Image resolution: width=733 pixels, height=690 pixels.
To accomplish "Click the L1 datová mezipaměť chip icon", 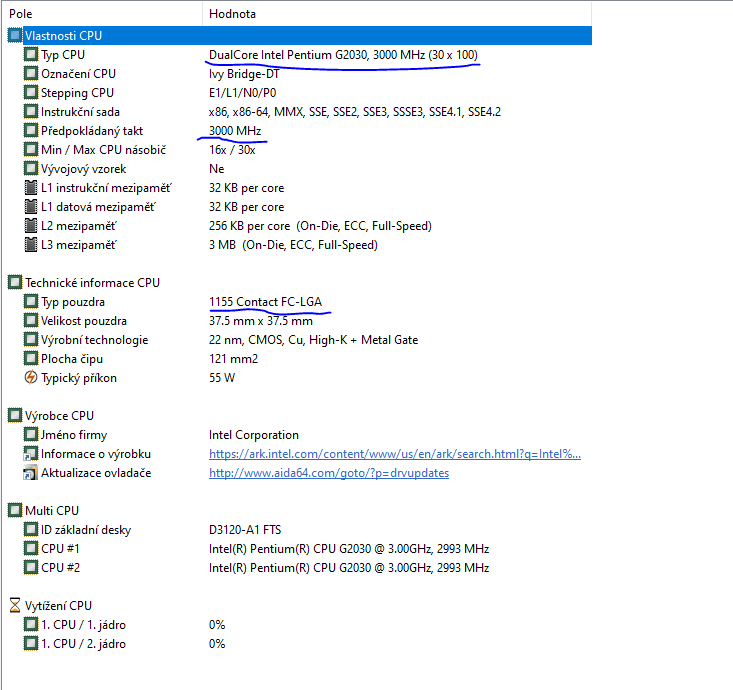I will [31, 207].
